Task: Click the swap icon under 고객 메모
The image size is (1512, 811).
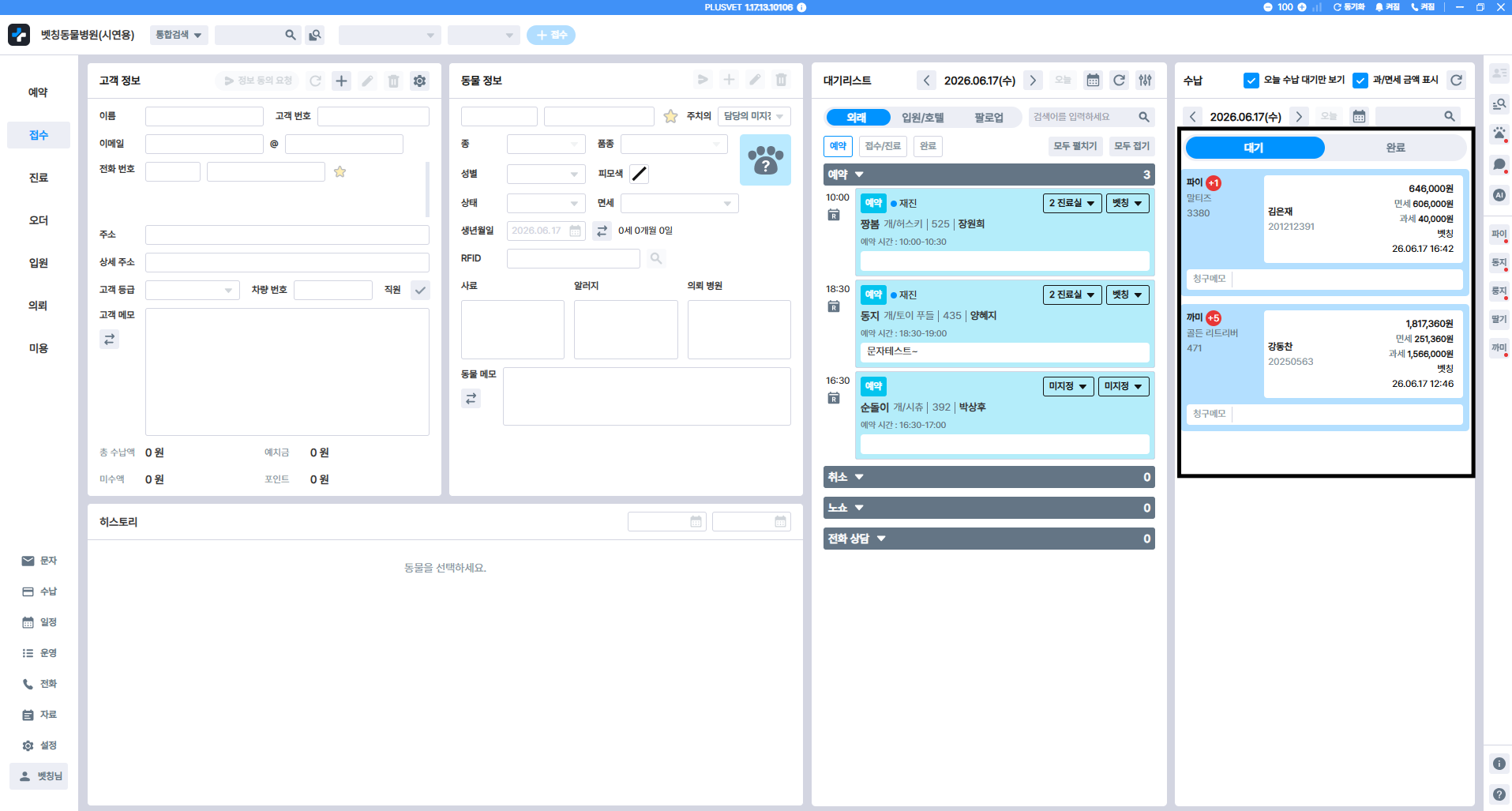Action: pos(109,340)
